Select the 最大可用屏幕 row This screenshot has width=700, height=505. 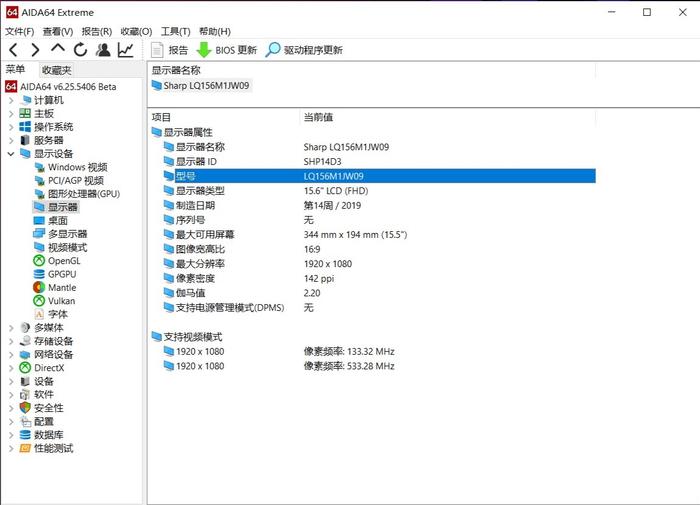379,234
